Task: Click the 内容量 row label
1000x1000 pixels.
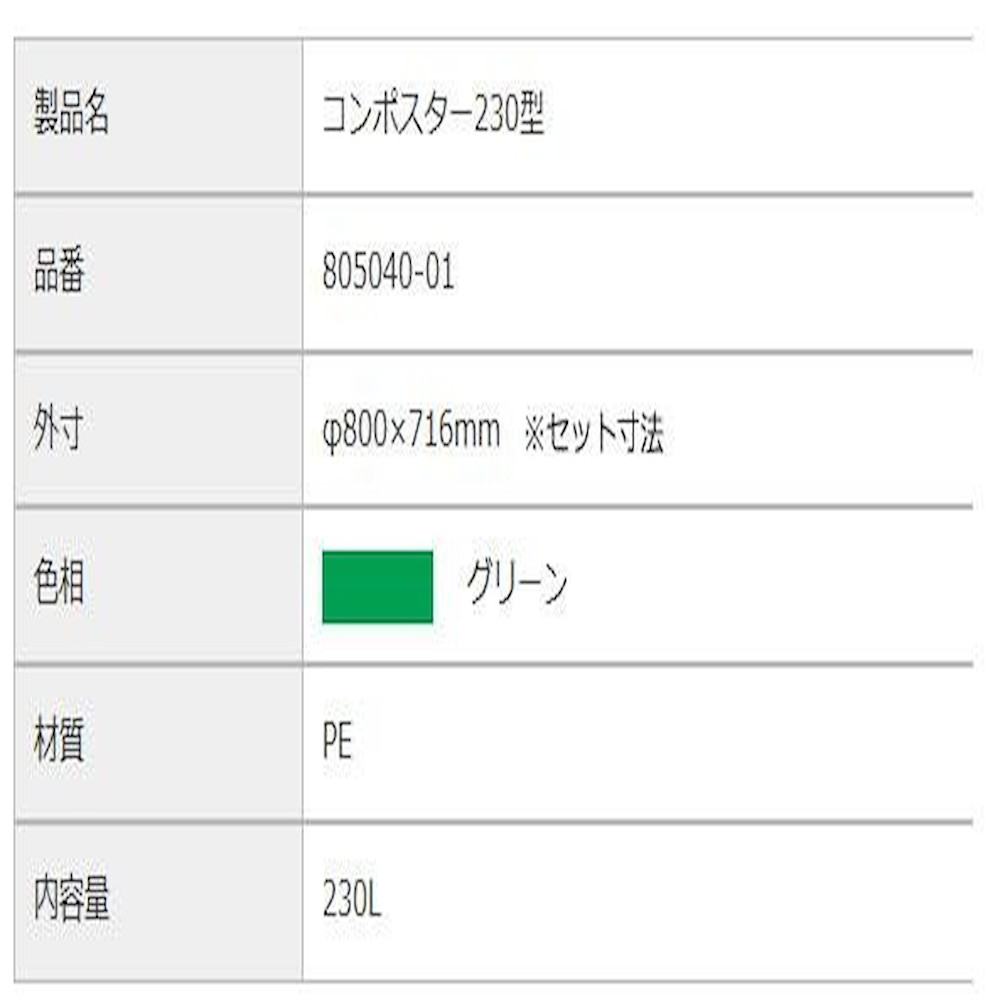Action: click(x=71, y=900)
